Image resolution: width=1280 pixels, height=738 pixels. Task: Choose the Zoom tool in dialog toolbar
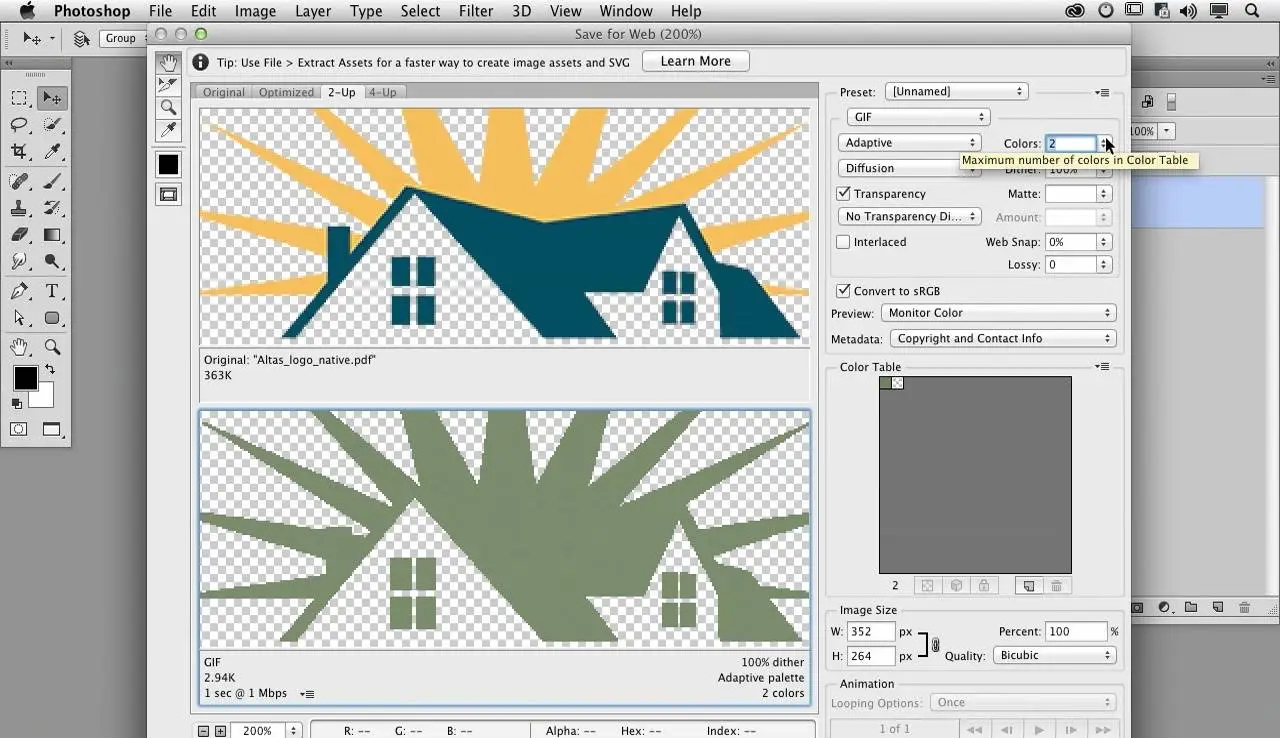coord(168,108)
